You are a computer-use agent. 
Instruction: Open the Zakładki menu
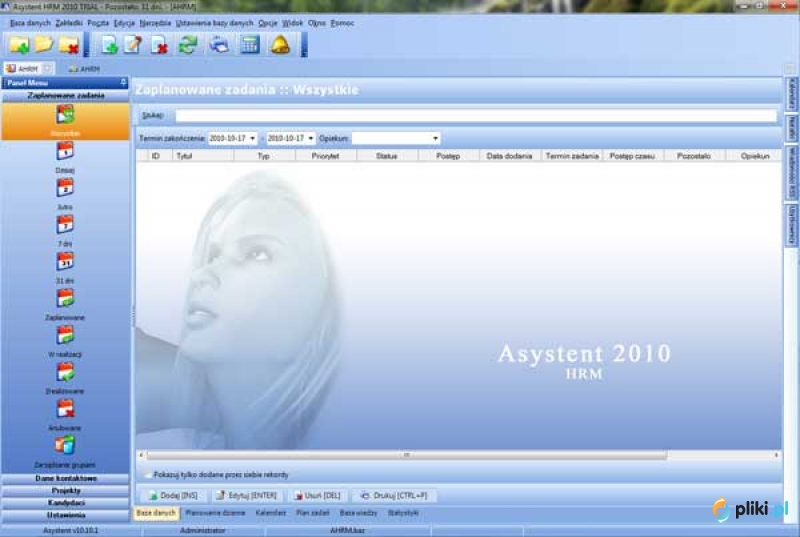[x=69, y=23]
